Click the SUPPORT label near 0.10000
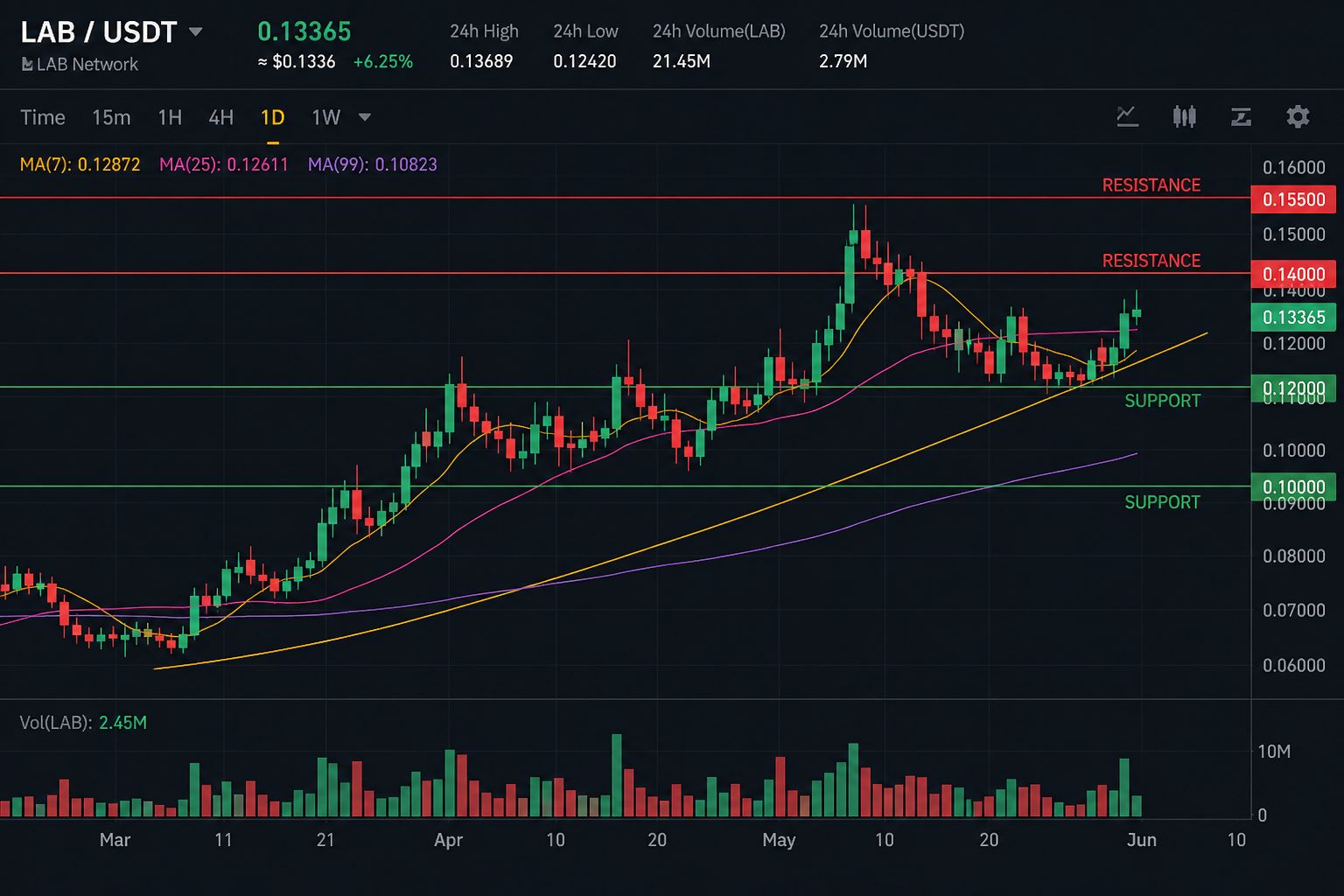1344x896 pixels. (x=1162, y=502)
